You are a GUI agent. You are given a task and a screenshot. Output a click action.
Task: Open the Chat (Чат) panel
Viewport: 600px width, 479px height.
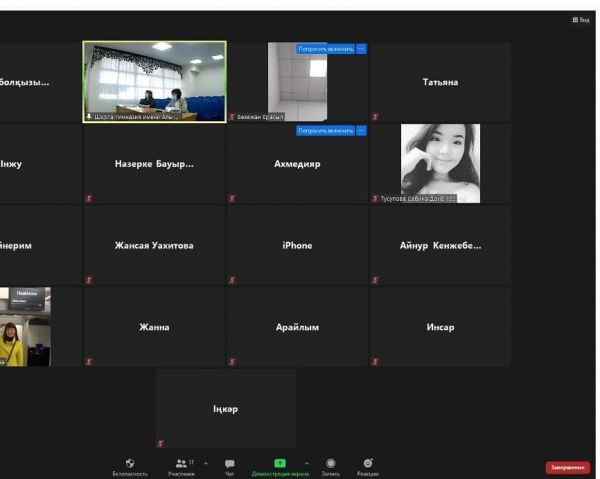(230, 464)
